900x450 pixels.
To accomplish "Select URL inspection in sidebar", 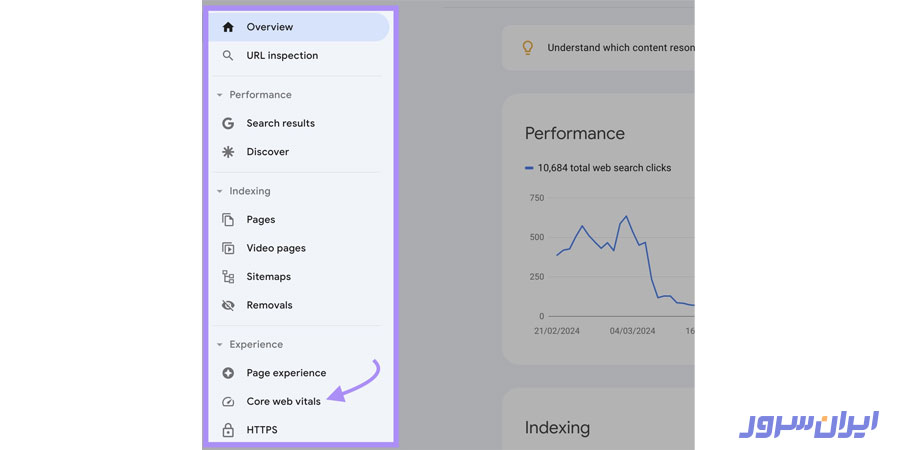I will [x=282, y=56].
